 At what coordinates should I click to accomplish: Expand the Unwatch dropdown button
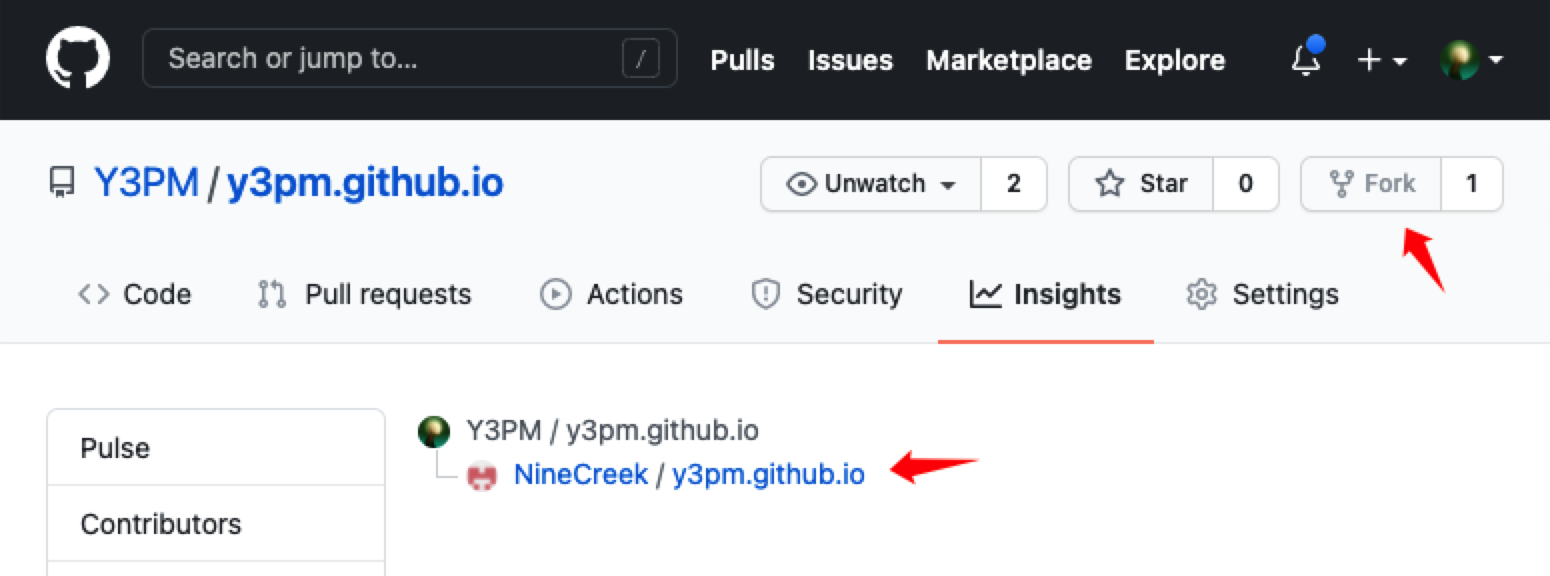point(871,184)
